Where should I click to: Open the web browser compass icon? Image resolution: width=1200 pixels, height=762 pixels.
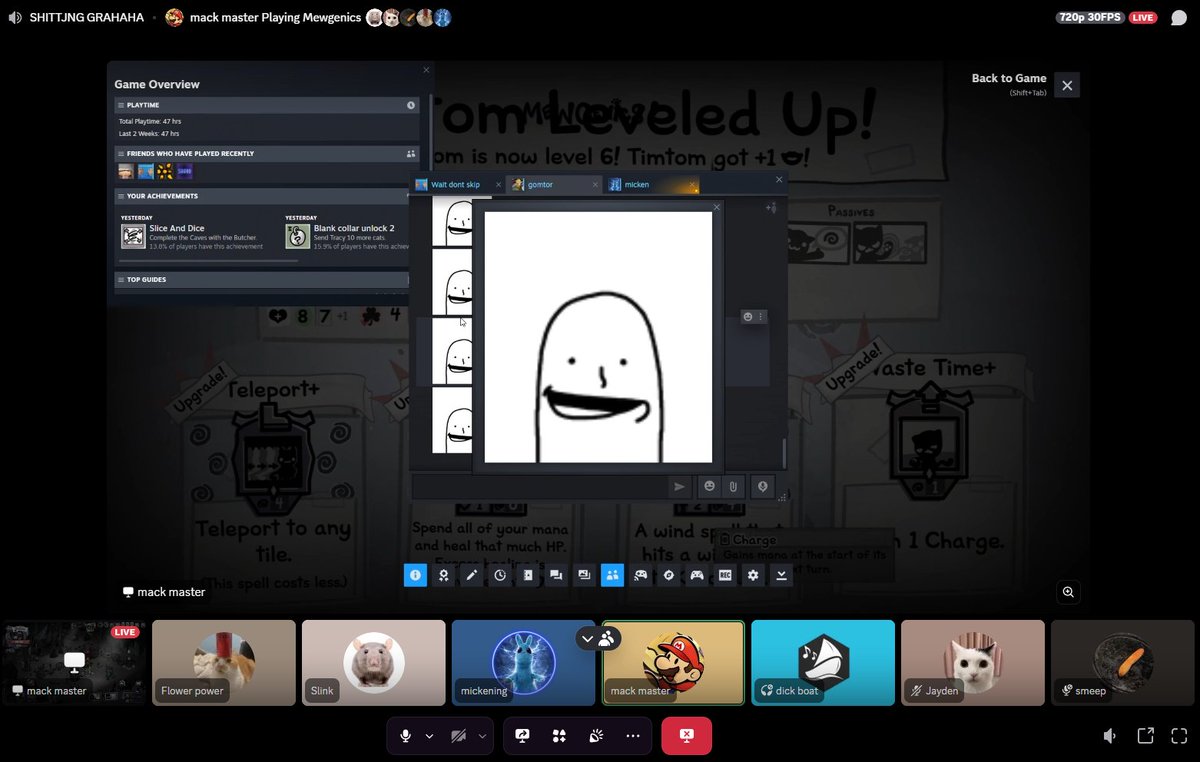click(669, 575)
